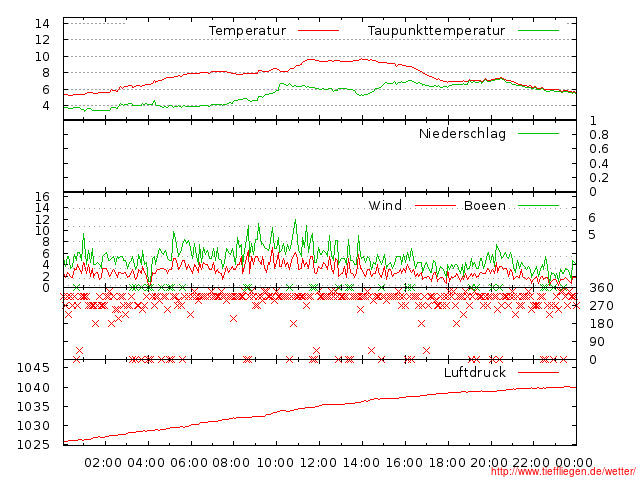
Task: Click the green Niederschlag legend line
Action: pos(538,133)
